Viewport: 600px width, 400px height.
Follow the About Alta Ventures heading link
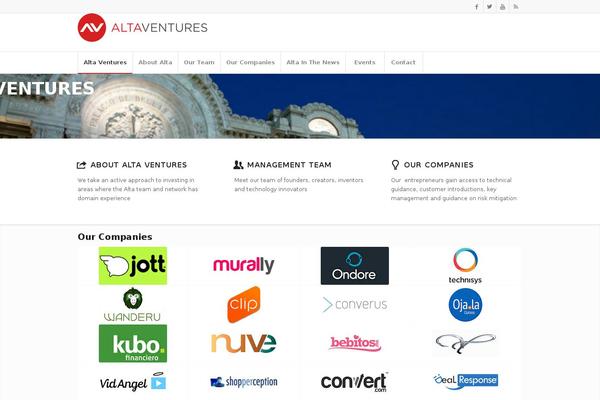139,165
